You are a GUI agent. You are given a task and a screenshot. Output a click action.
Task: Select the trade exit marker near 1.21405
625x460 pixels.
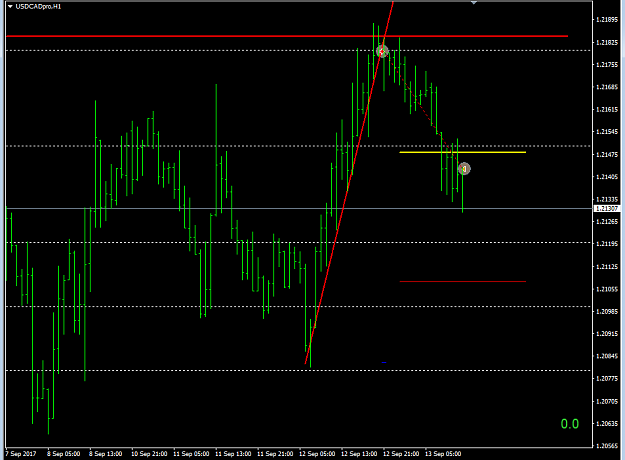(x=464, y=169)
